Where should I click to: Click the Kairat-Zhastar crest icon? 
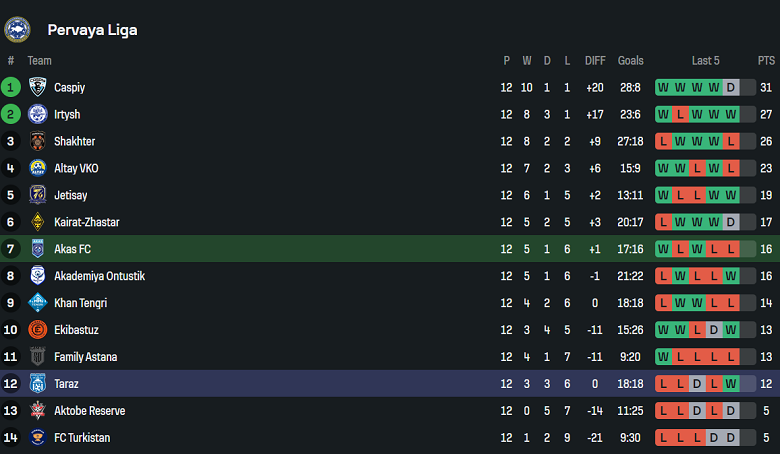pyautogui.click(x=38, y=222)
